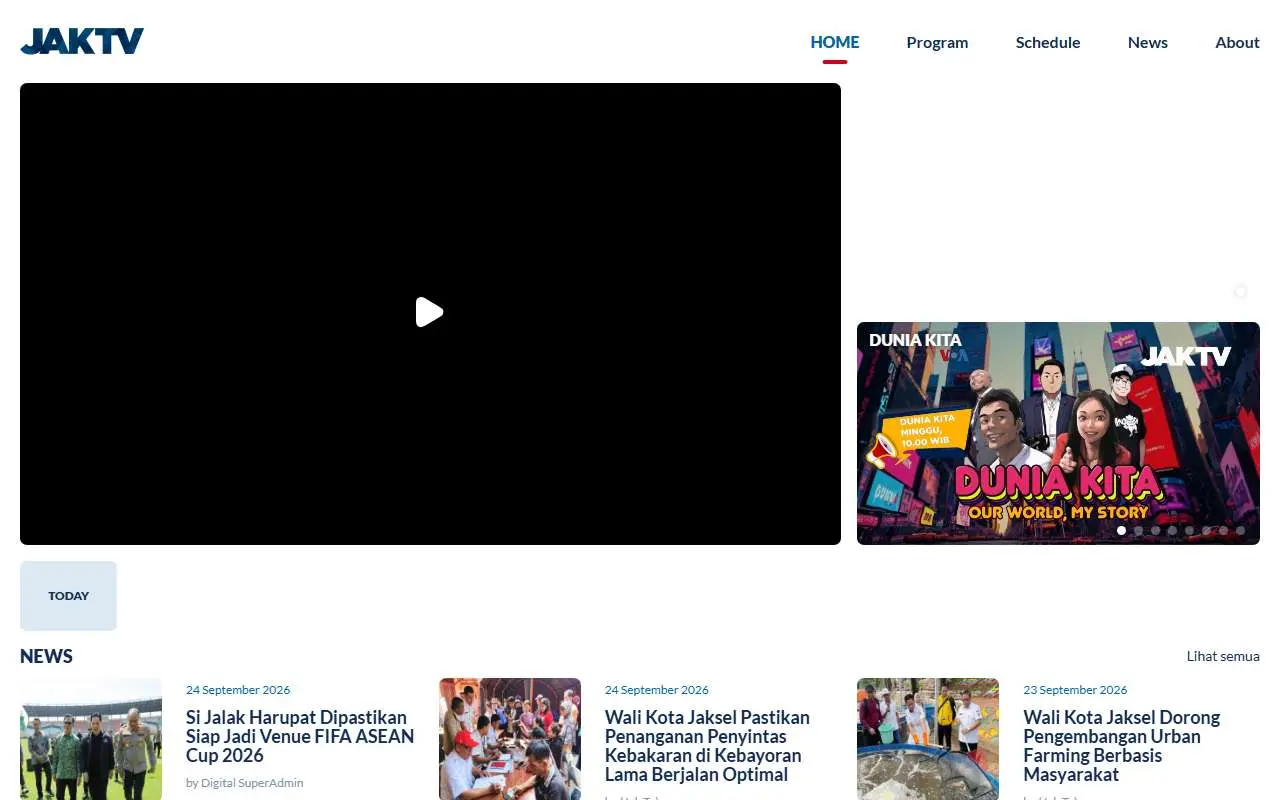This screenshot has height=800, width=1280.
Task: Jump to the last carousel slide dot
Action: tap(1240, 531)
